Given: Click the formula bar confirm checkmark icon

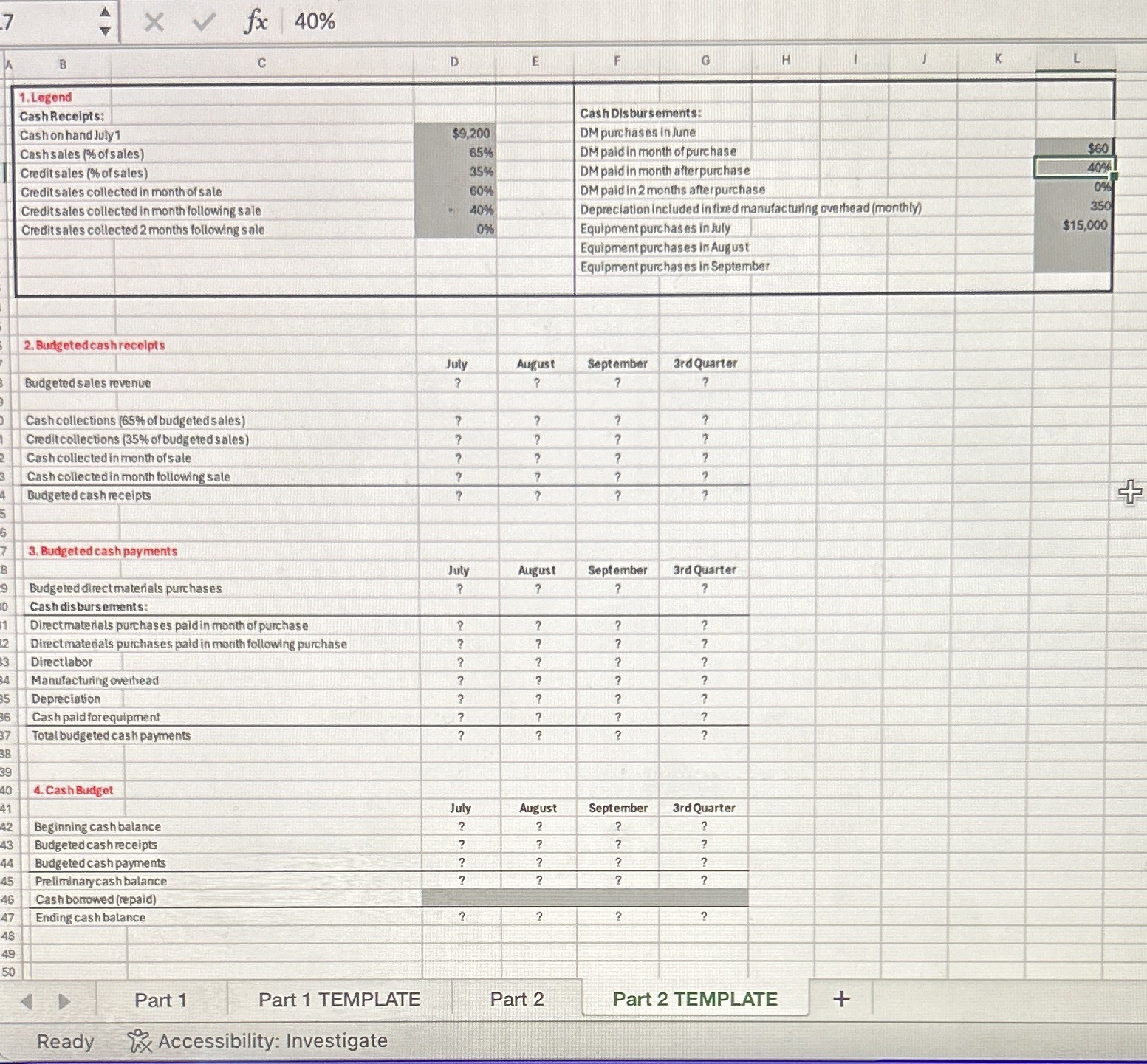Looking at the screenshot, I should pos(204,22).
